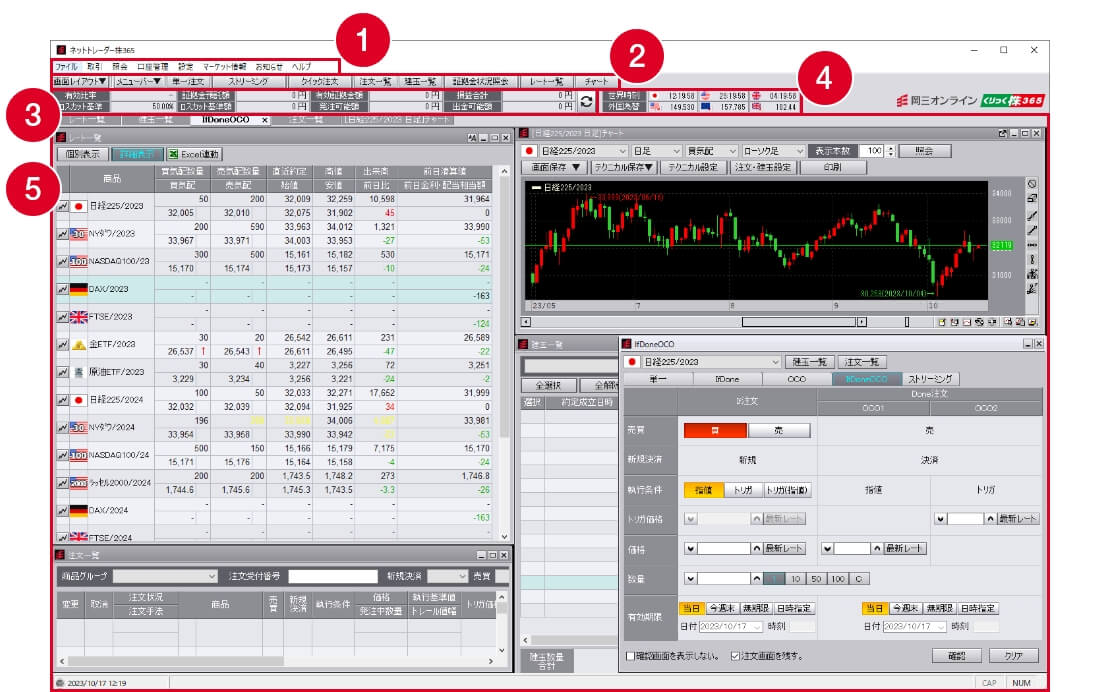Open テクニカル保存 dropdown
The height and width of the screenshot is (692, 1100).
click(x=624, y=168)
